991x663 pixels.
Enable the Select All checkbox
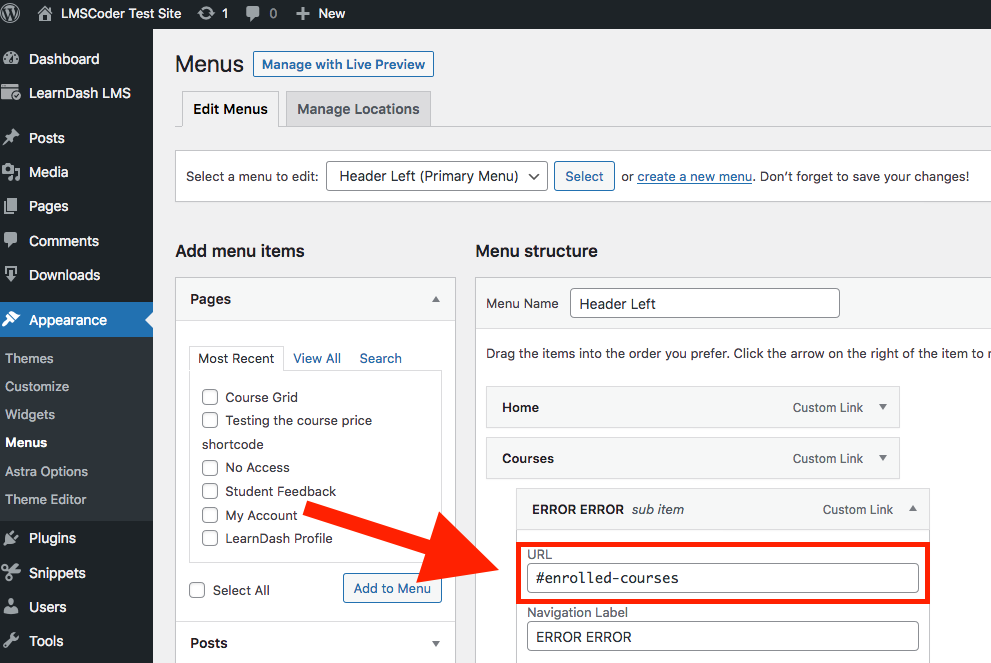coord(197,590)
